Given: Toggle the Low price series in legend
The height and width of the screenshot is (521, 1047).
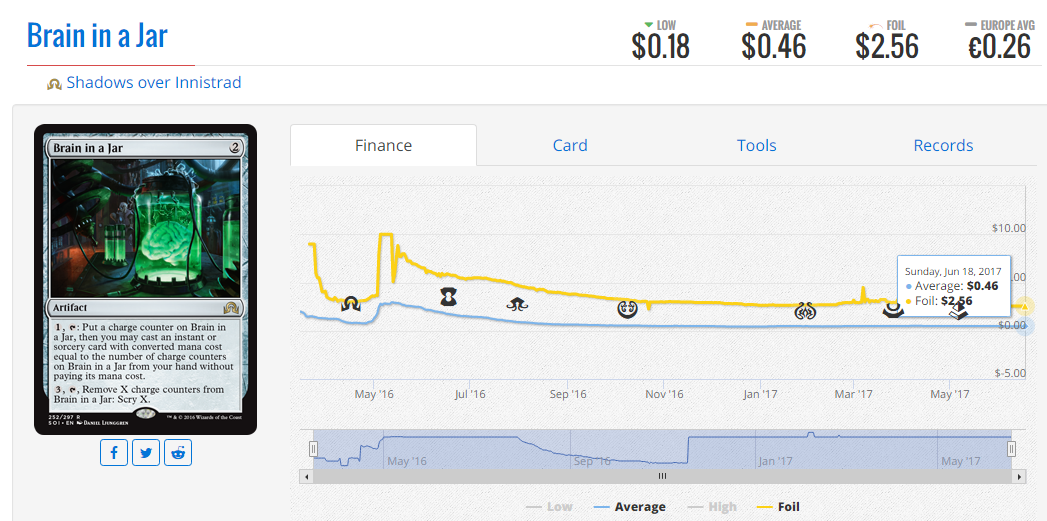Looking at the screenshot, I should click(551, 507).
